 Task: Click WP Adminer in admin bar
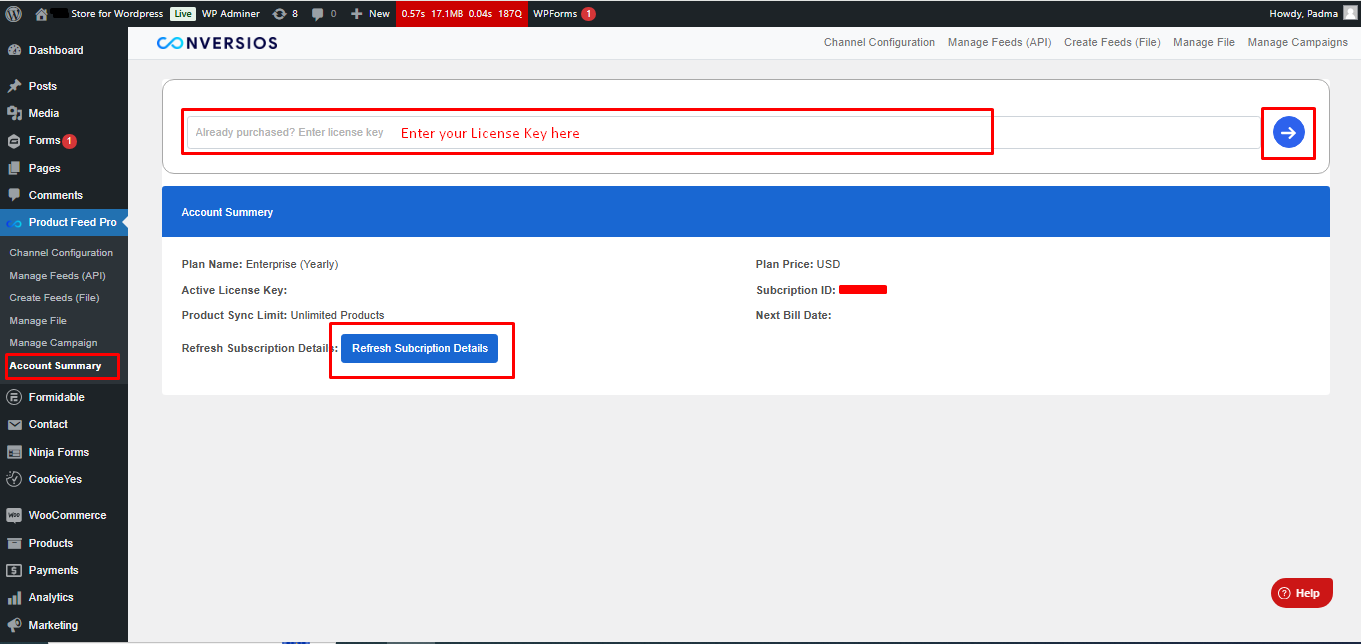pyautogui.click(x=230, y=14)
